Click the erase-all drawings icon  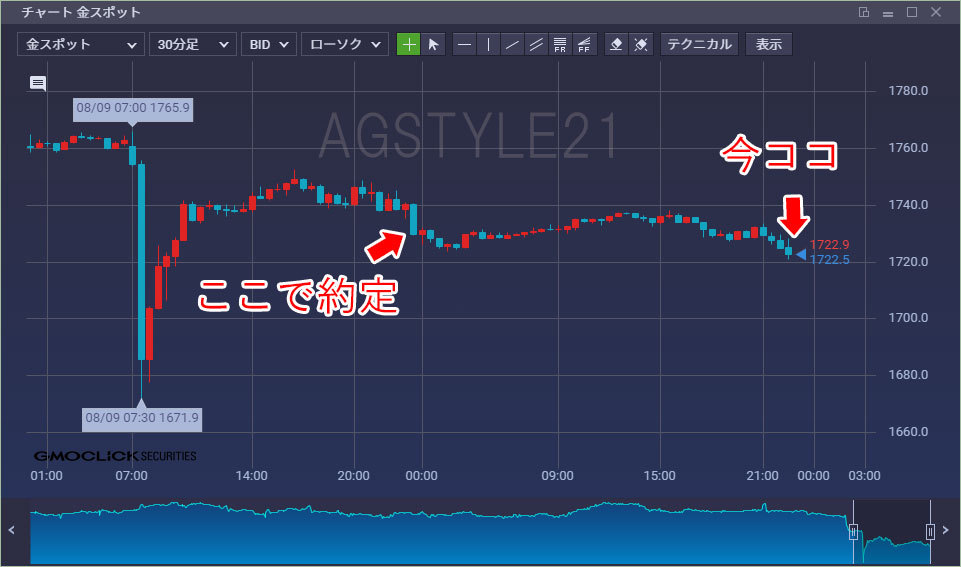tap(641, 44)
